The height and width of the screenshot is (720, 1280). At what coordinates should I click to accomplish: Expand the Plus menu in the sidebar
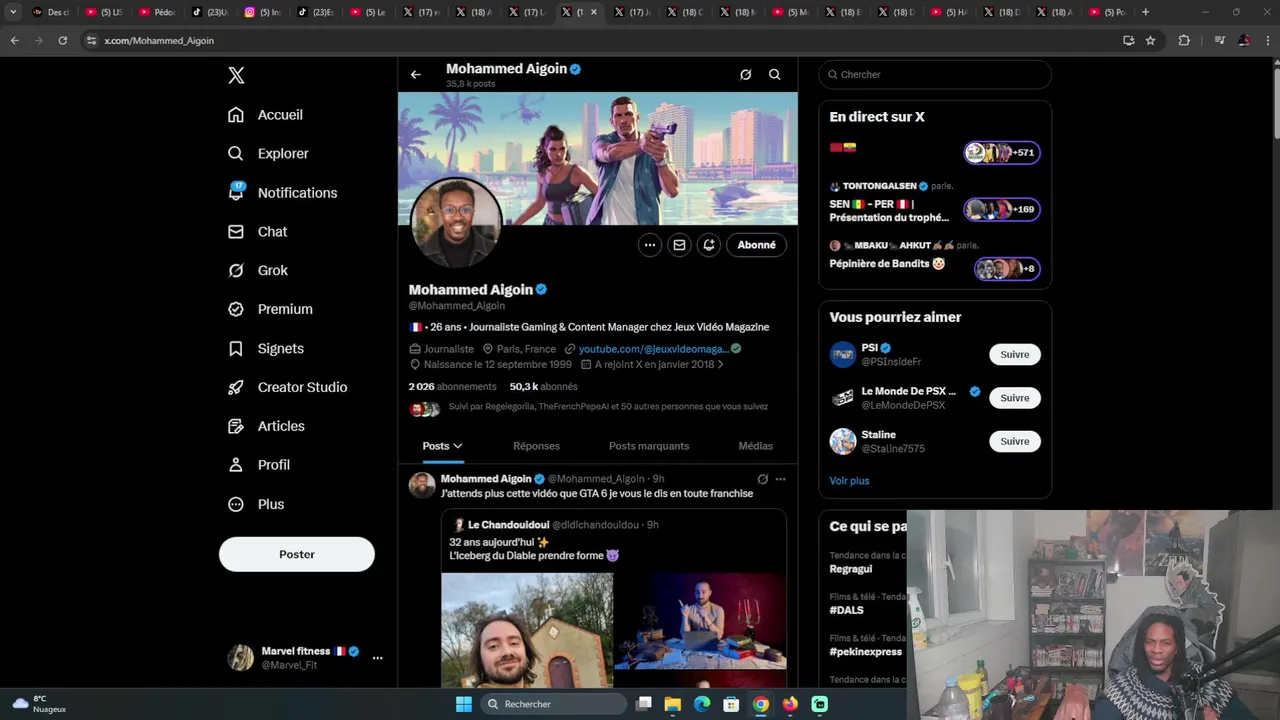pos(256,505)
